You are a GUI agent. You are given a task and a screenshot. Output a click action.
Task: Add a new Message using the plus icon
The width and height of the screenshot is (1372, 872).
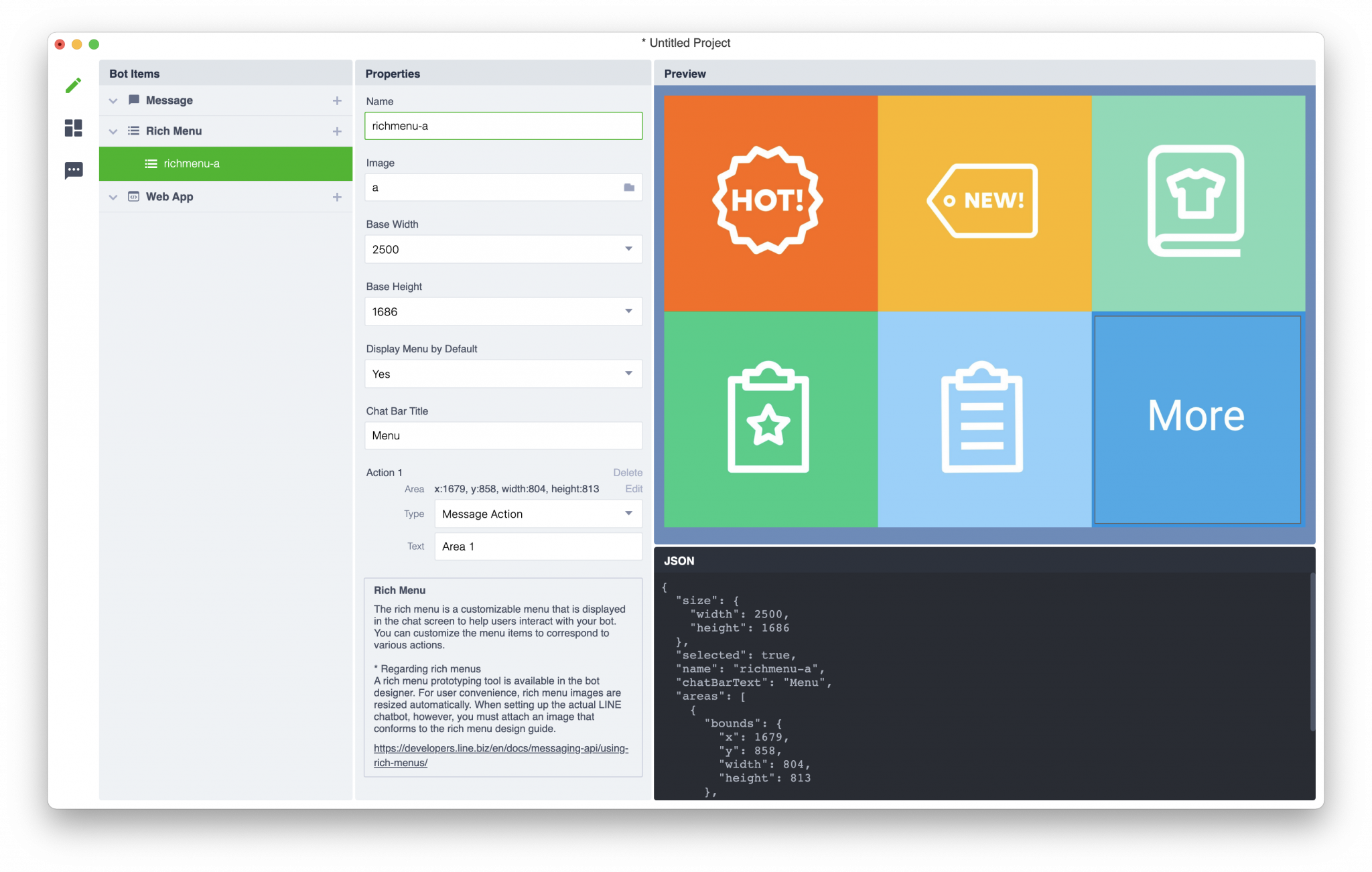tap(337, 100)
